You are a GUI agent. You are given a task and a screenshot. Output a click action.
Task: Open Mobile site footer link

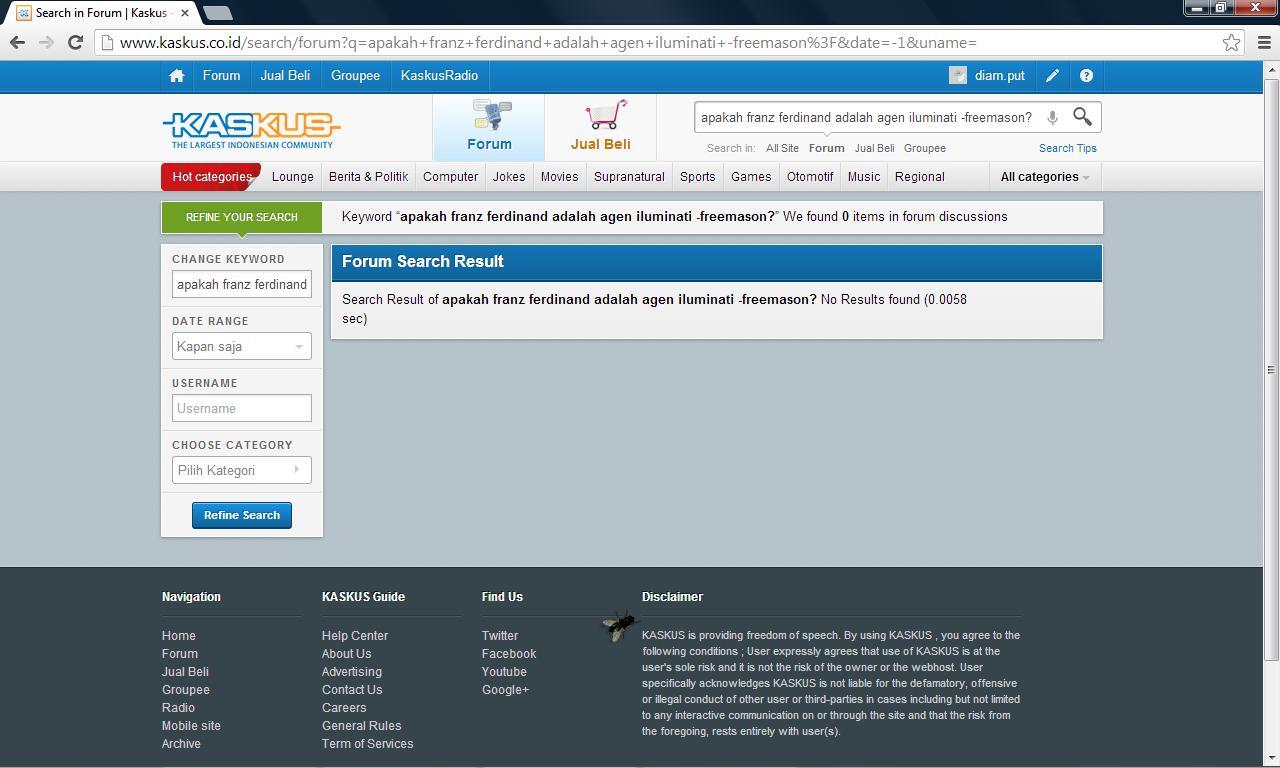tap(191, 726)
